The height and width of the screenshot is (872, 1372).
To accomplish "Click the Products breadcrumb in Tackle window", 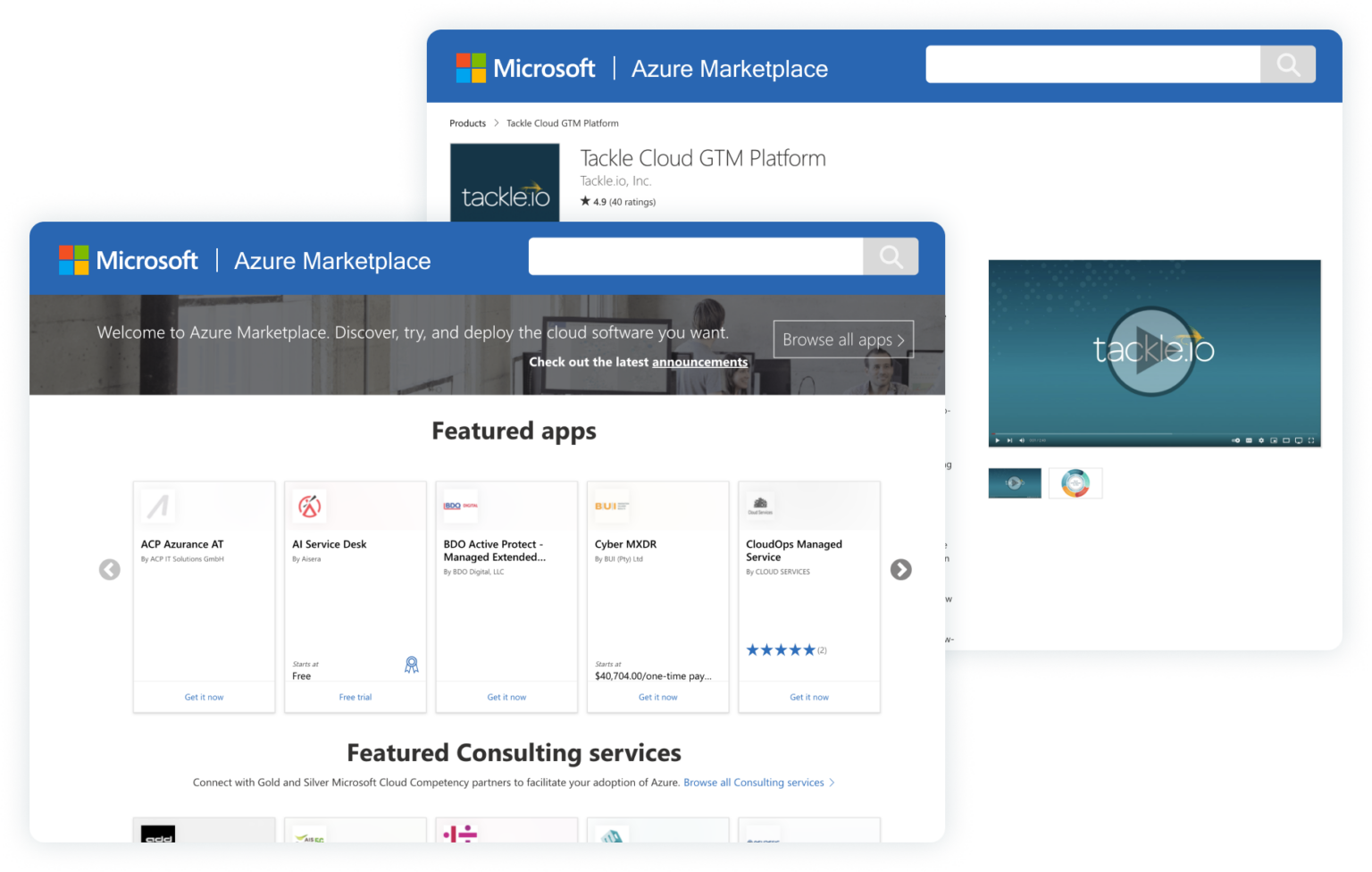I will pyautogui.click(x=467, y=123).
